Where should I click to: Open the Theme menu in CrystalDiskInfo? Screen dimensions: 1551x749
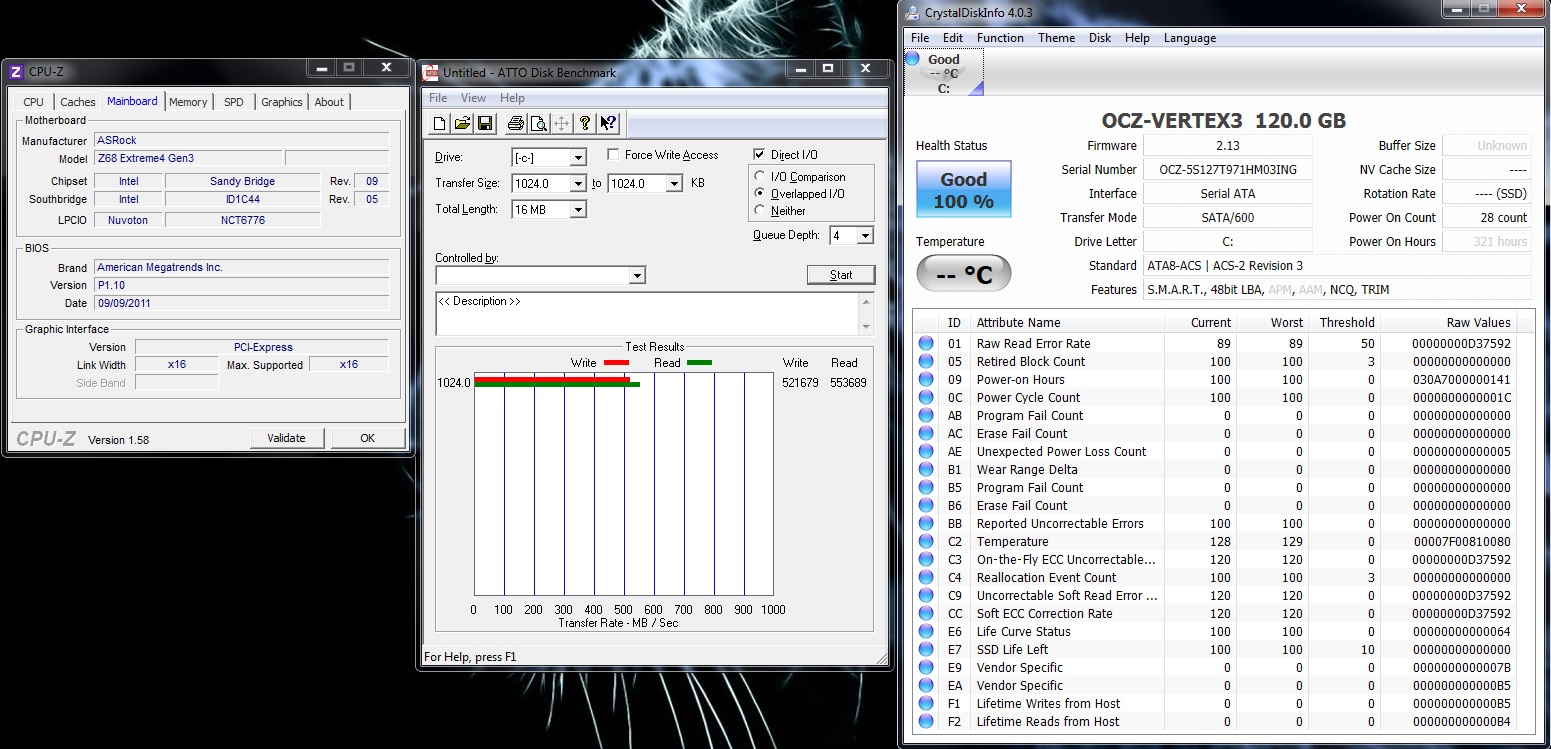[1056, 38]
